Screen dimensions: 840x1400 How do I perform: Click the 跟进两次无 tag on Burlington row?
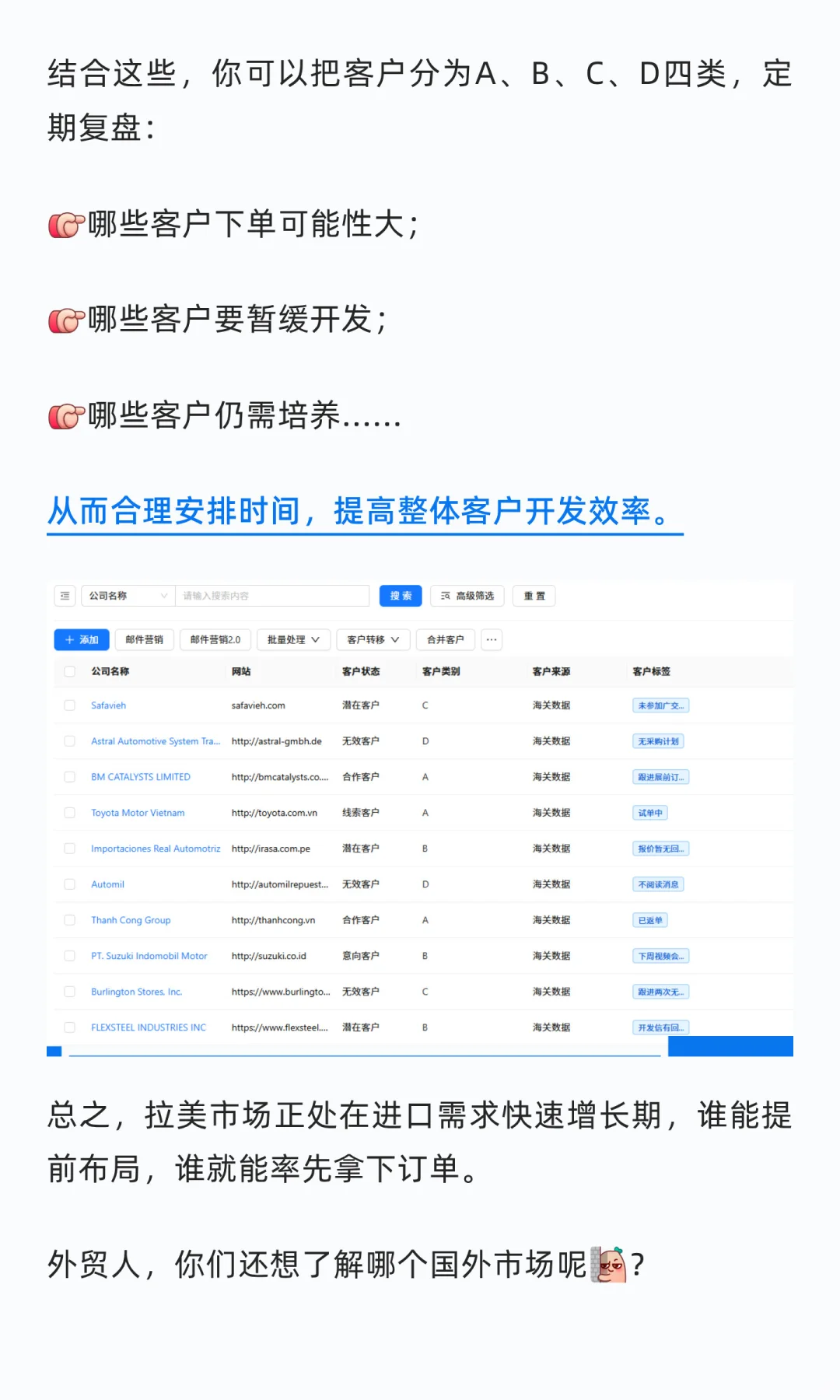[x=660, y=992]
